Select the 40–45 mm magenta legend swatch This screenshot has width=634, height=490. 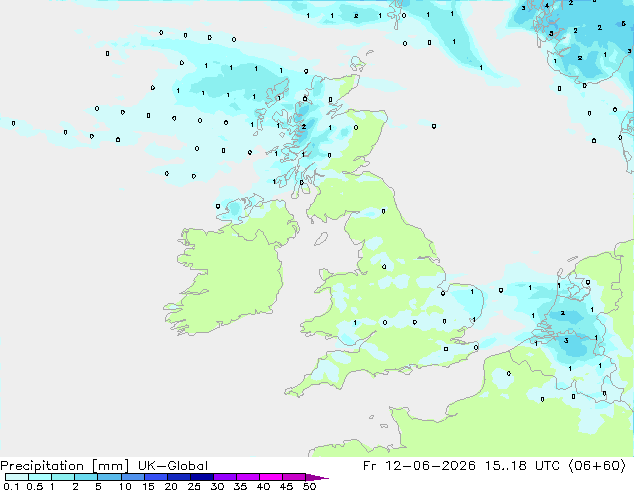(x=271, y=477)
